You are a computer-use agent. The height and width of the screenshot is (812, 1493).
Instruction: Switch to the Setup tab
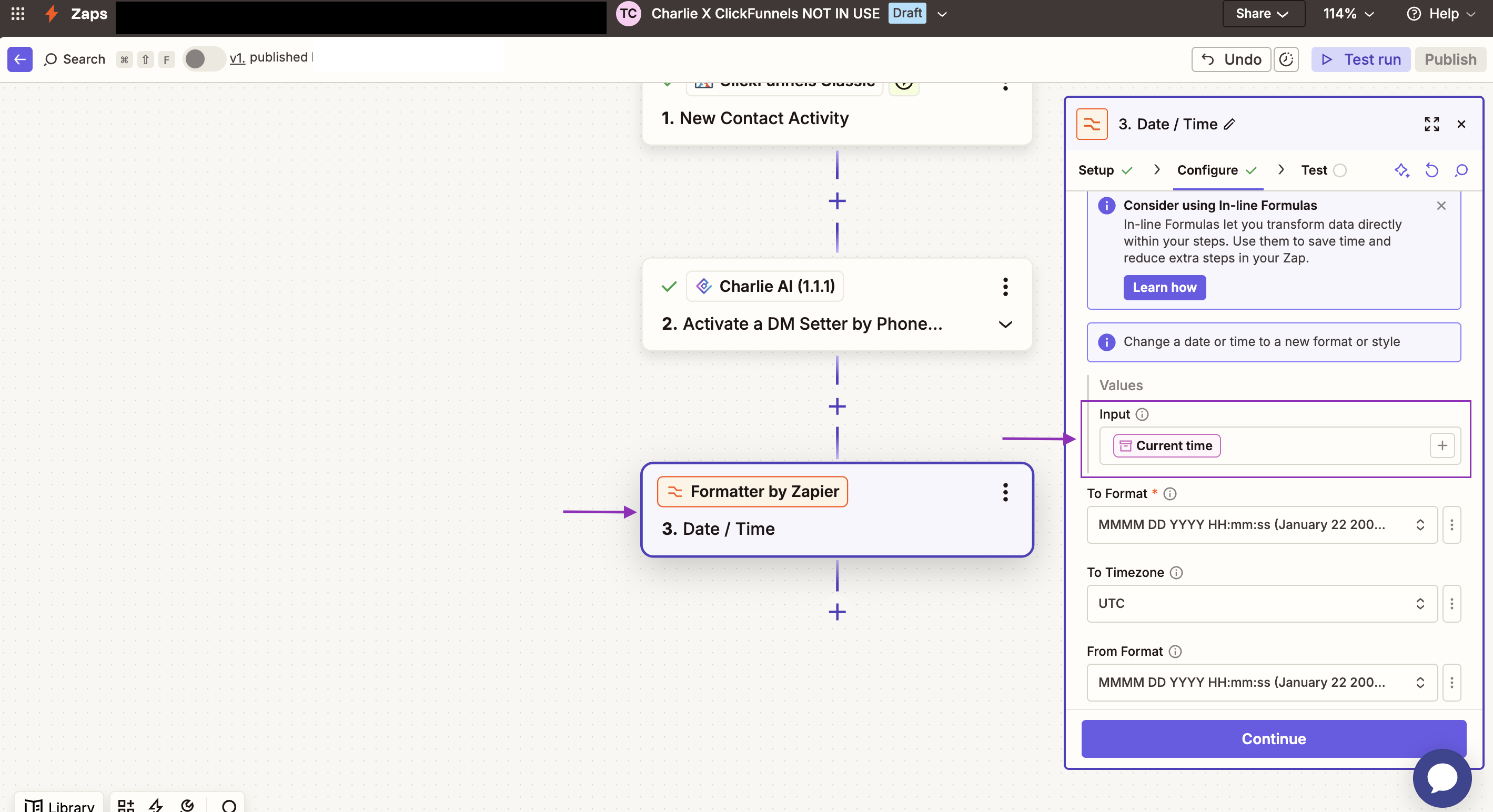click(x=1105, y=170)
